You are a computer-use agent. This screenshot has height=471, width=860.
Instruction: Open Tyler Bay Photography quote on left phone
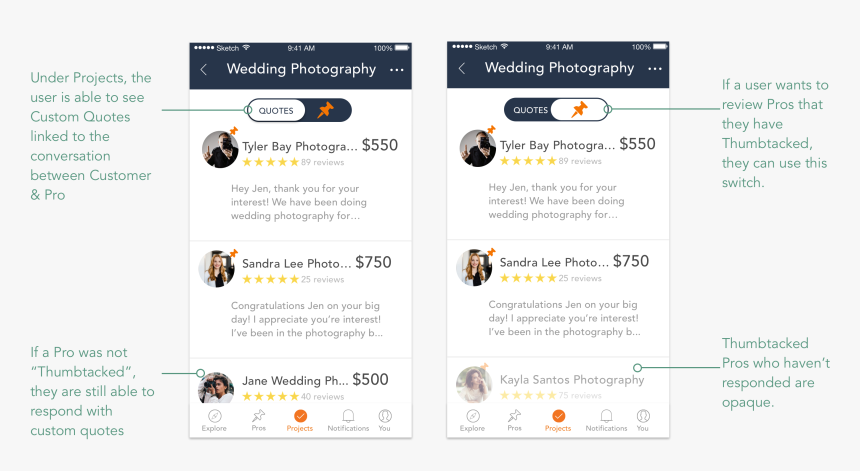click(301, 175)
